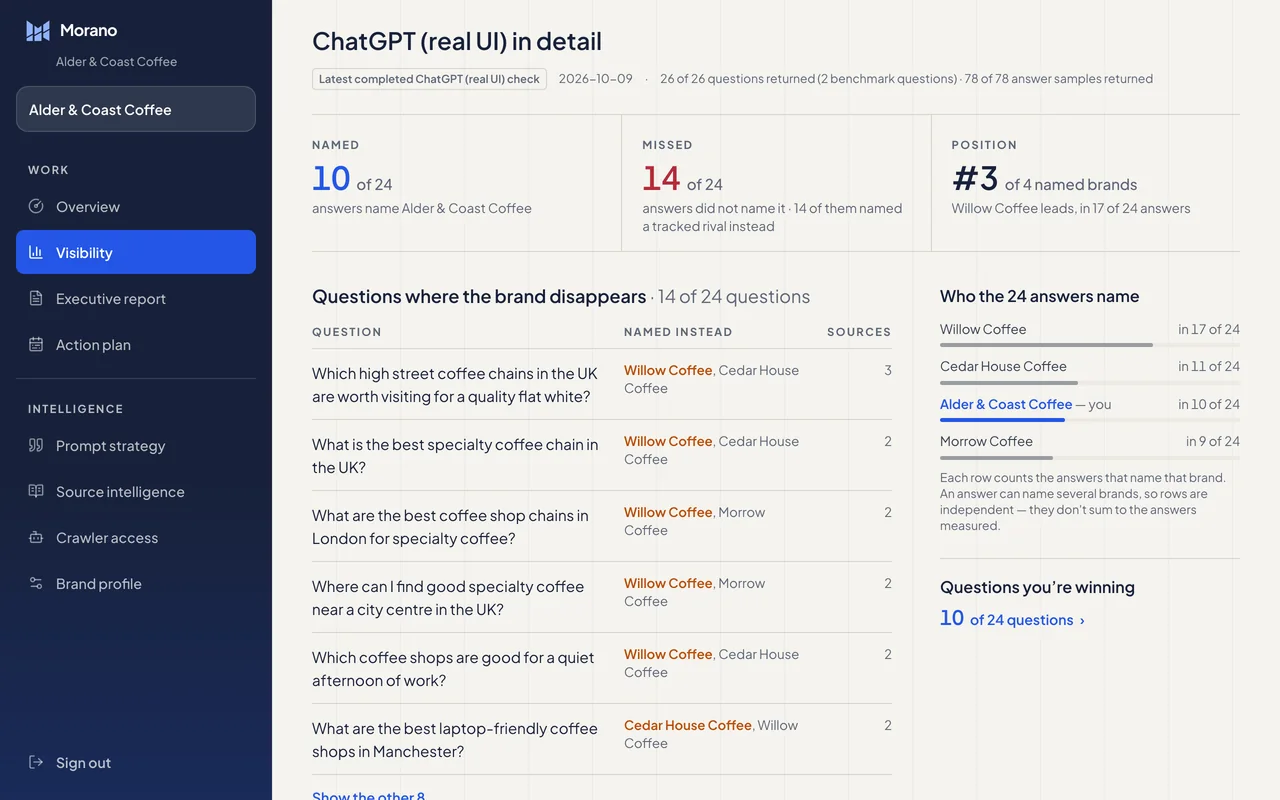Click the date 2026-10-09
The image size is (1280, 800).
point(596,79)
